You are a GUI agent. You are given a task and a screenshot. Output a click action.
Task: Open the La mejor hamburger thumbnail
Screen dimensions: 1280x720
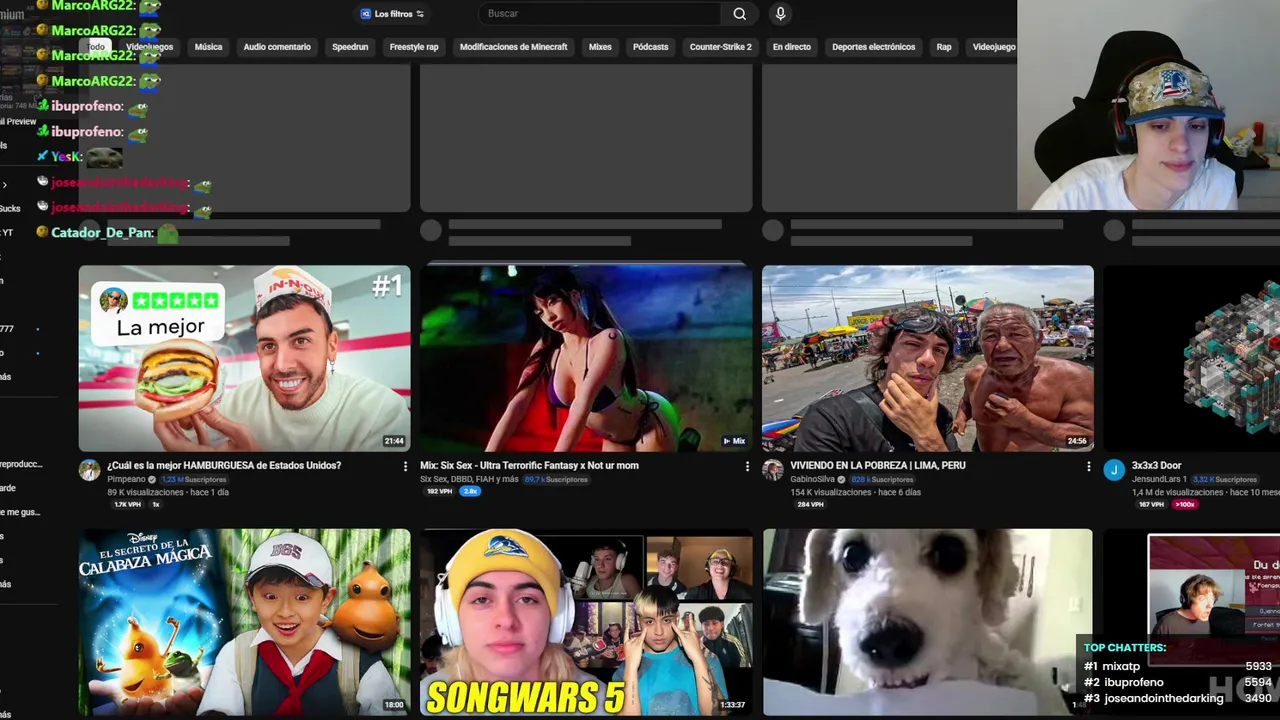(x=244, y=358)
